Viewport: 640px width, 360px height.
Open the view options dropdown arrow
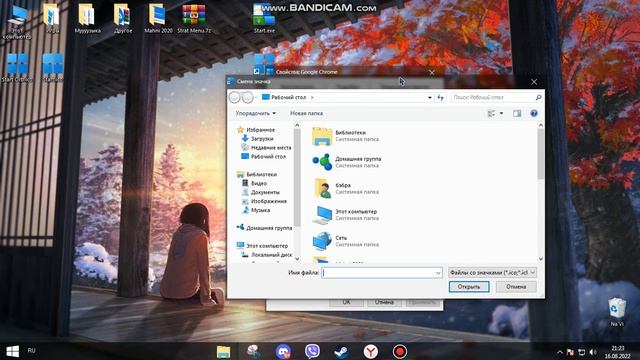(501, 113)
